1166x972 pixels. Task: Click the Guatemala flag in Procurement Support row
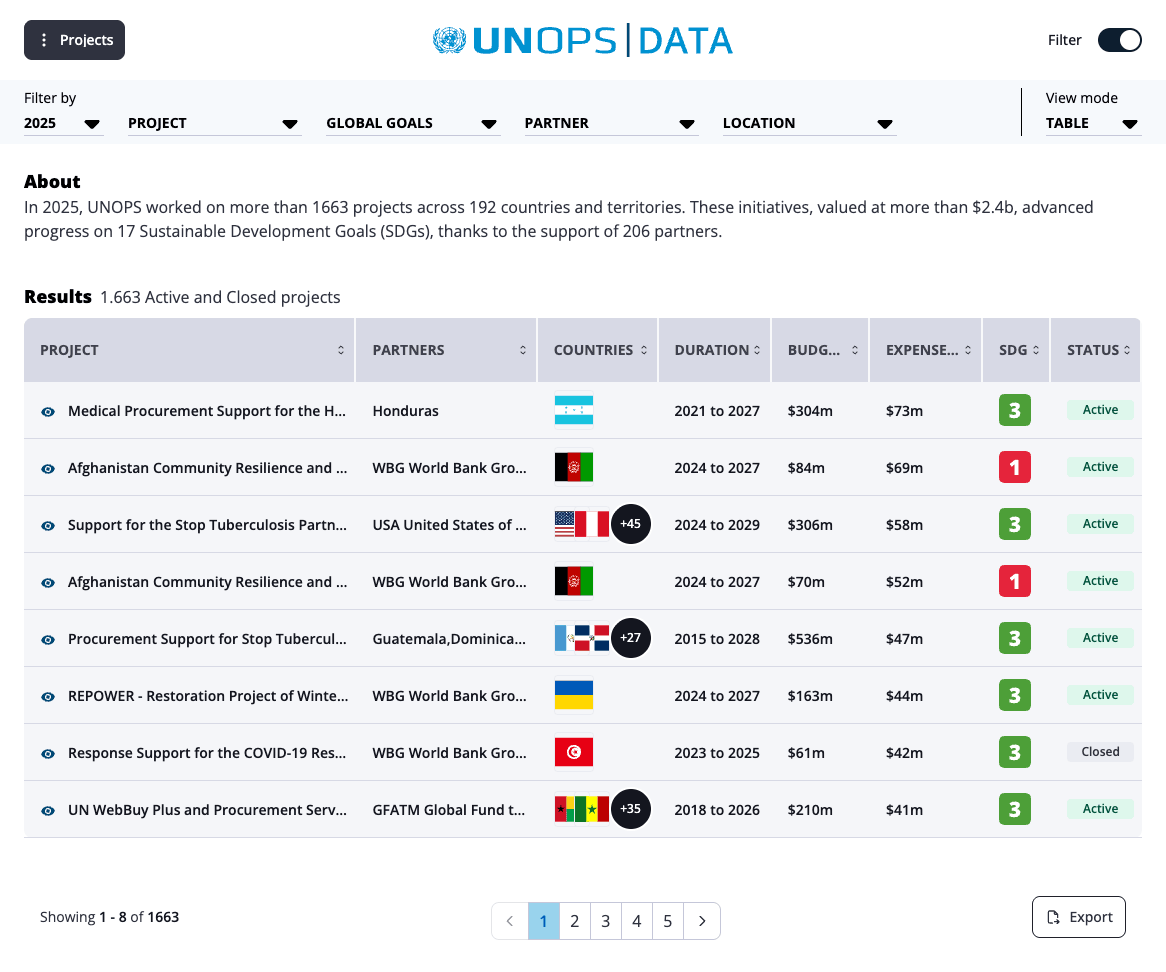[x=564, y=638]
